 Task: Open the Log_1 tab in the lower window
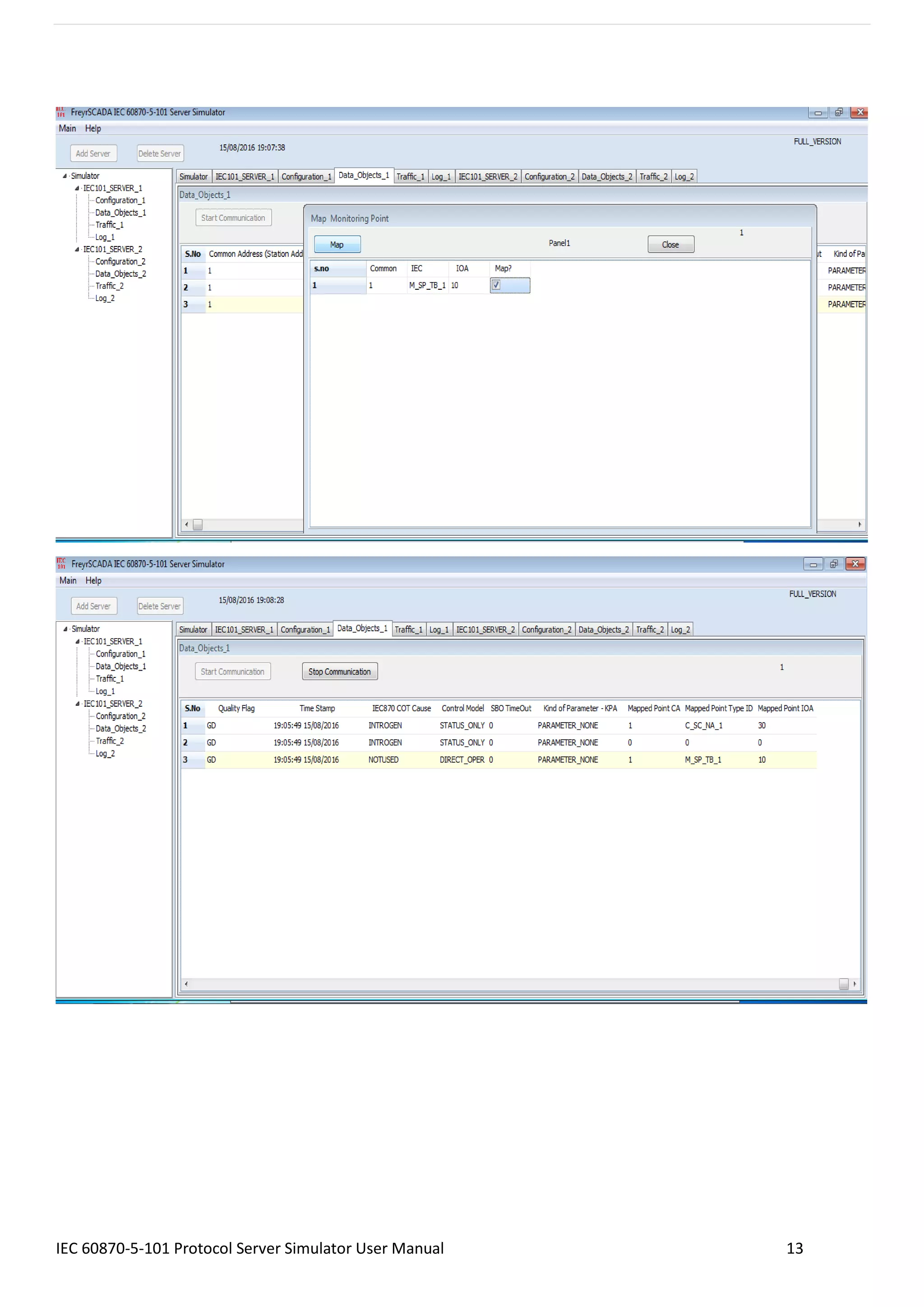[x=439, y=630]
